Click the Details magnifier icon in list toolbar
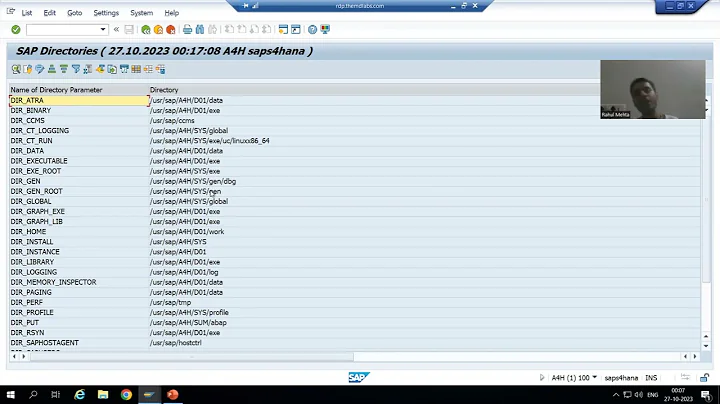720x404 pixels. coord(16,69)
